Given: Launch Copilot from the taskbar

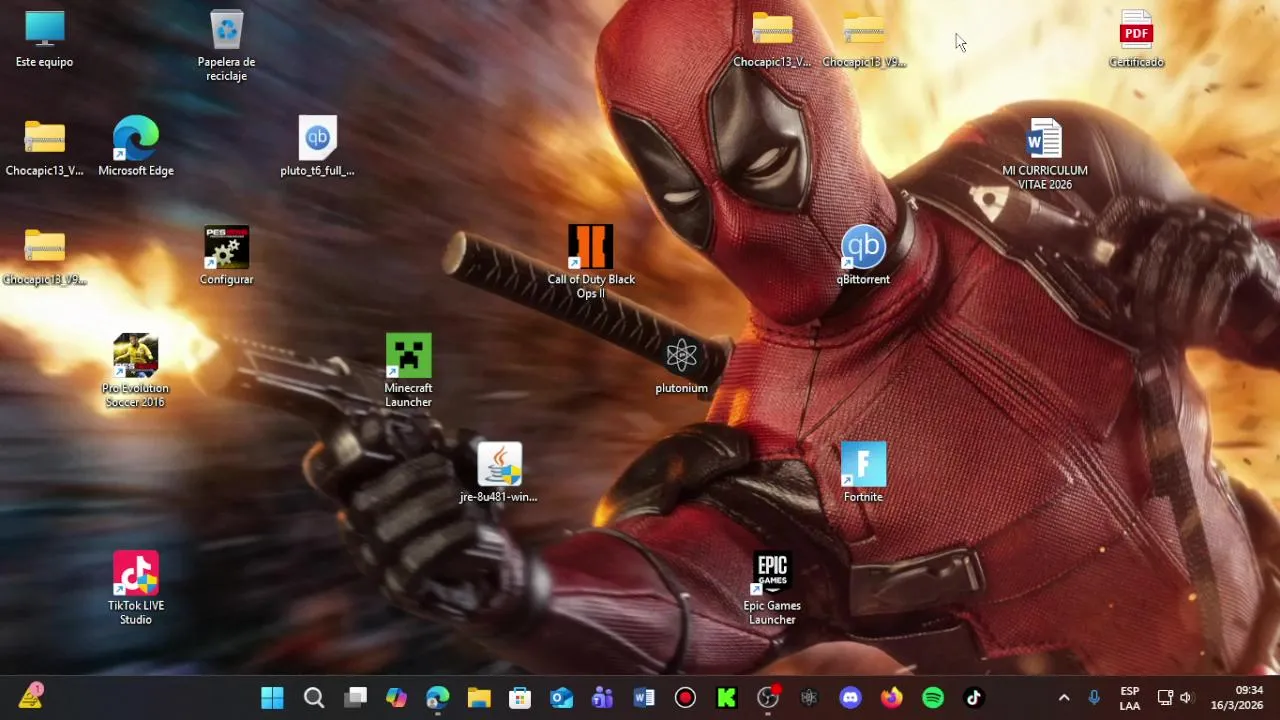Looking at the screenshot, I should point(396,698).
